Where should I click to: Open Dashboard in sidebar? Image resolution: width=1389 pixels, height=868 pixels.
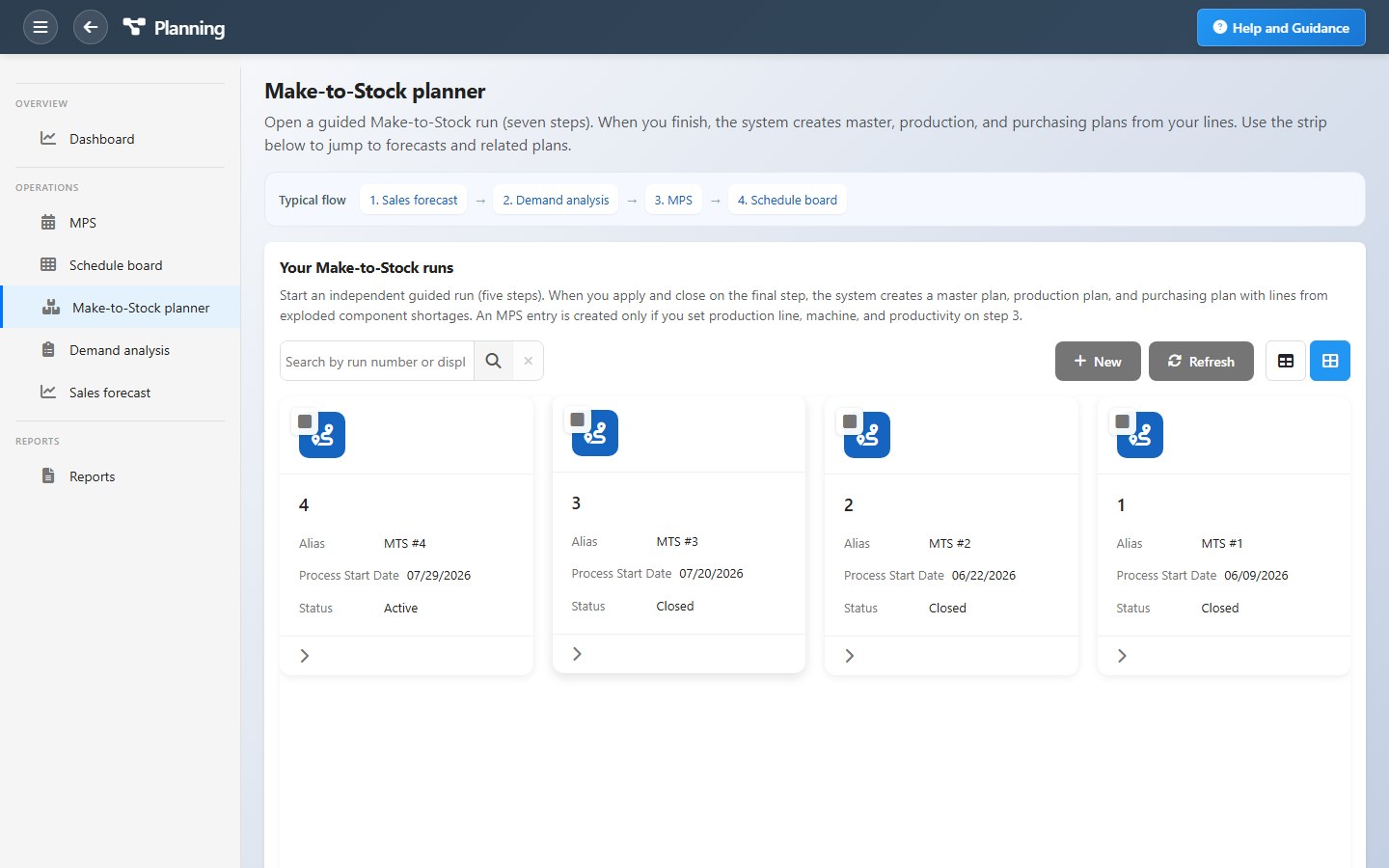click(x=121, y=139)
